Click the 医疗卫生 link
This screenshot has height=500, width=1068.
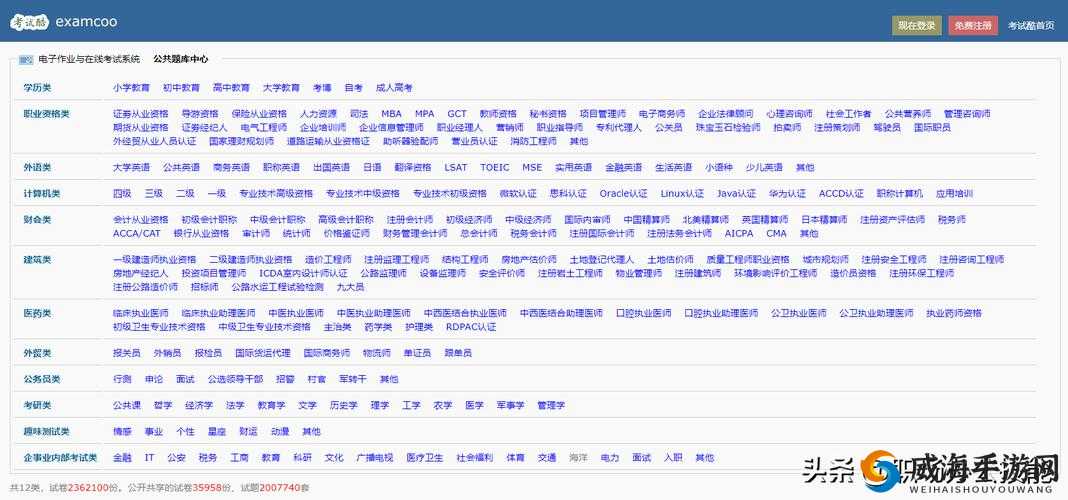coord(425,458)
